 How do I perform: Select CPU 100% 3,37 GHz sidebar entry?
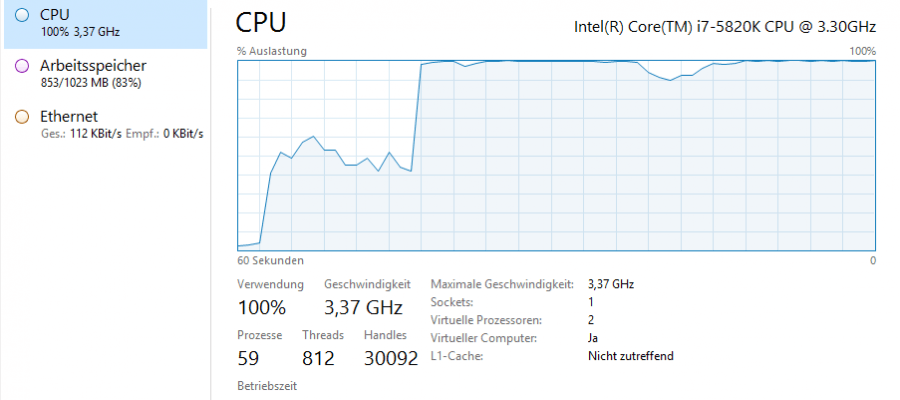pos(105,24)
